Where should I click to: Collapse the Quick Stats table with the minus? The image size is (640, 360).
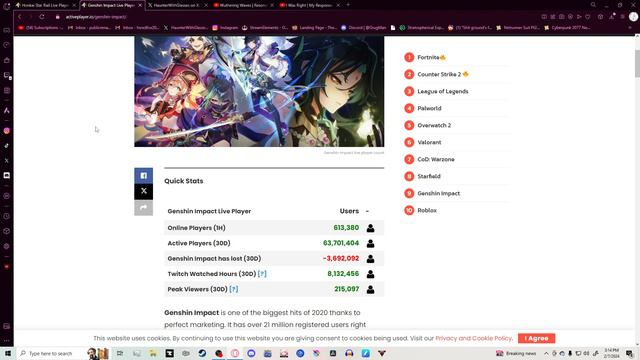click(367, 211)
